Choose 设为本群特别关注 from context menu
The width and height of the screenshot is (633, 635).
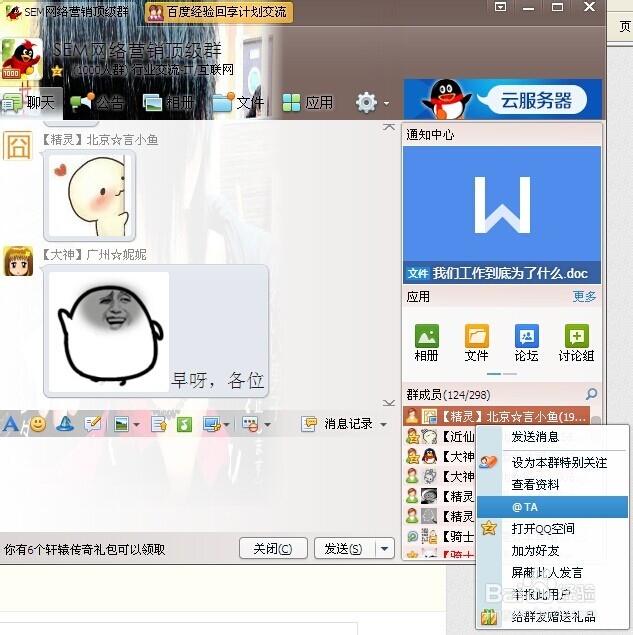(x=553, y=462)
